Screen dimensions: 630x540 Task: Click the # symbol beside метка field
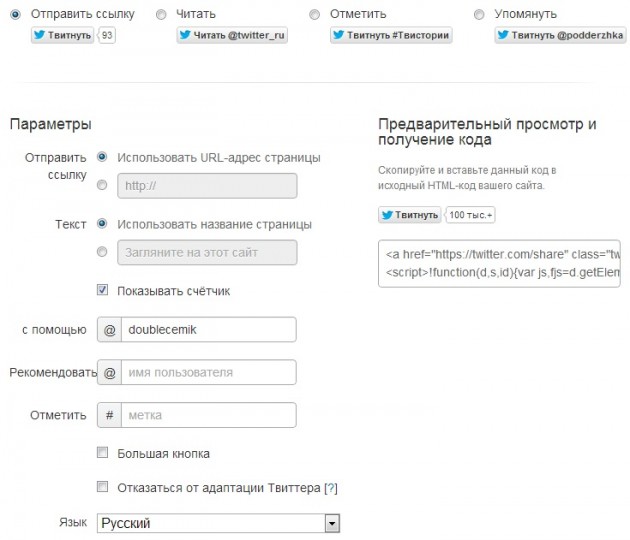click(x=109, y=415)
